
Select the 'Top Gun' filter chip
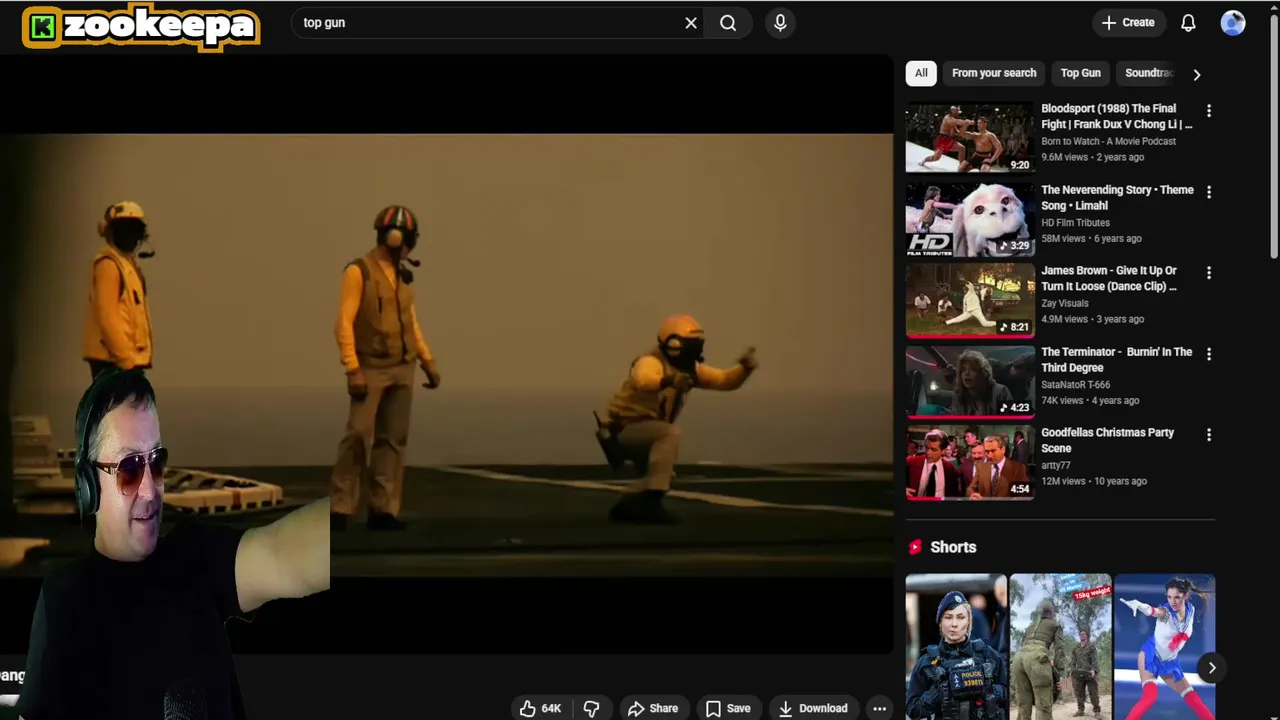pyautogui.click(x=1080, y=73)
